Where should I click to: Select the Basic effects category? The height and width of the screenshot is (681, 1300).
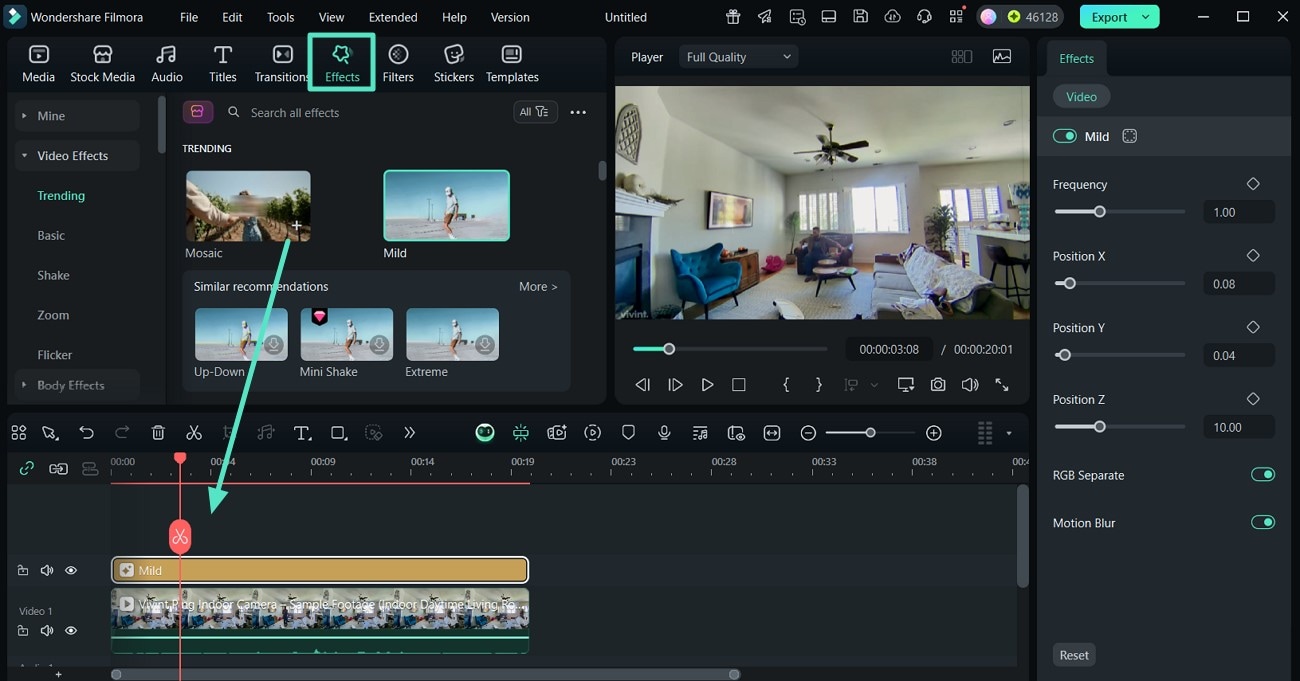(51, 236)
